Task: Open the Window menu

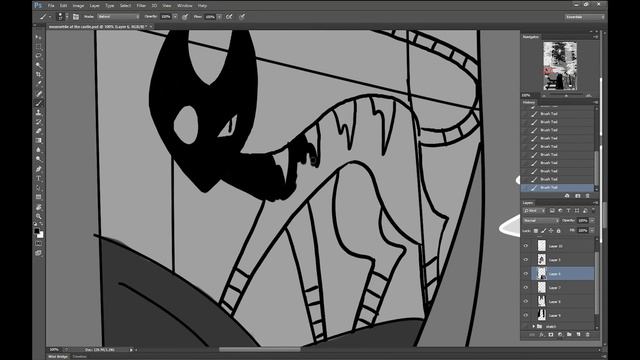Action: (x=184, y=6)
